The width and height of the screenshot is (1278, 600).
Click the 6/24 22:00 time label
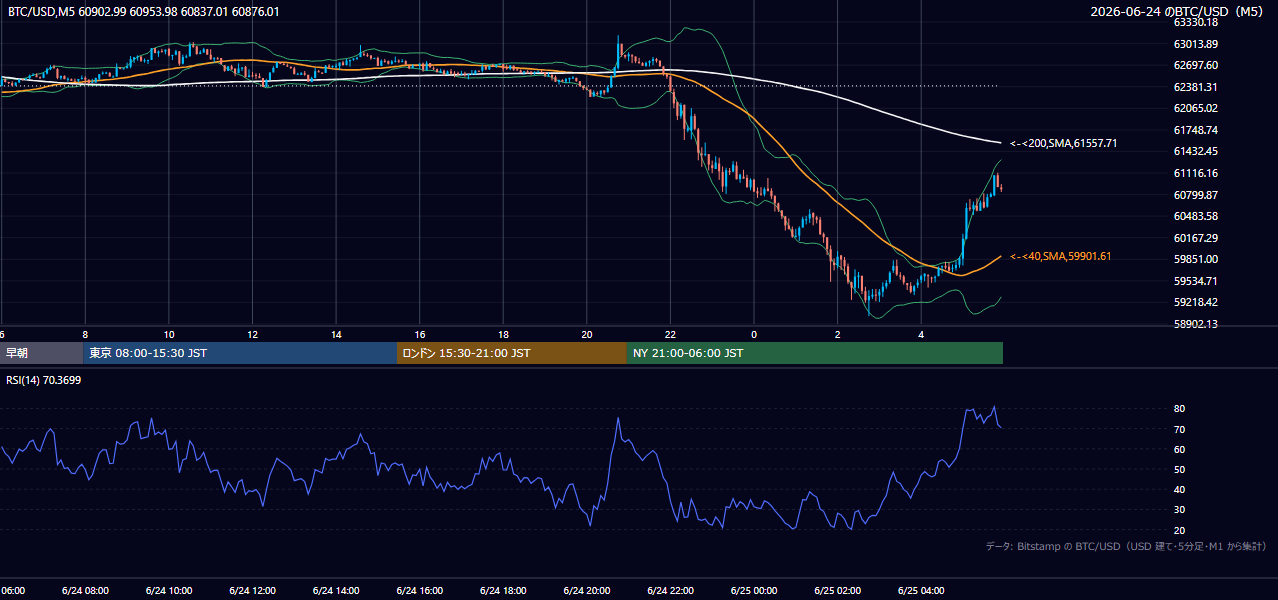pyautogui.click(x=670, y=590)
